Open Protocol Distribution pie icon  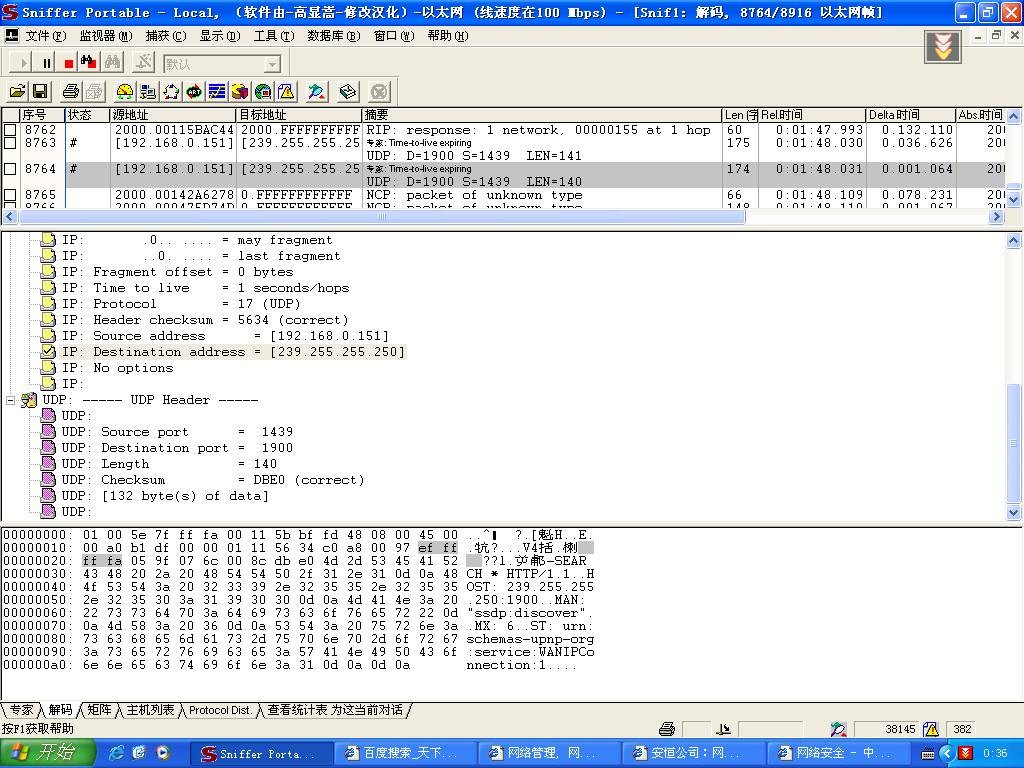pos(240,92)
